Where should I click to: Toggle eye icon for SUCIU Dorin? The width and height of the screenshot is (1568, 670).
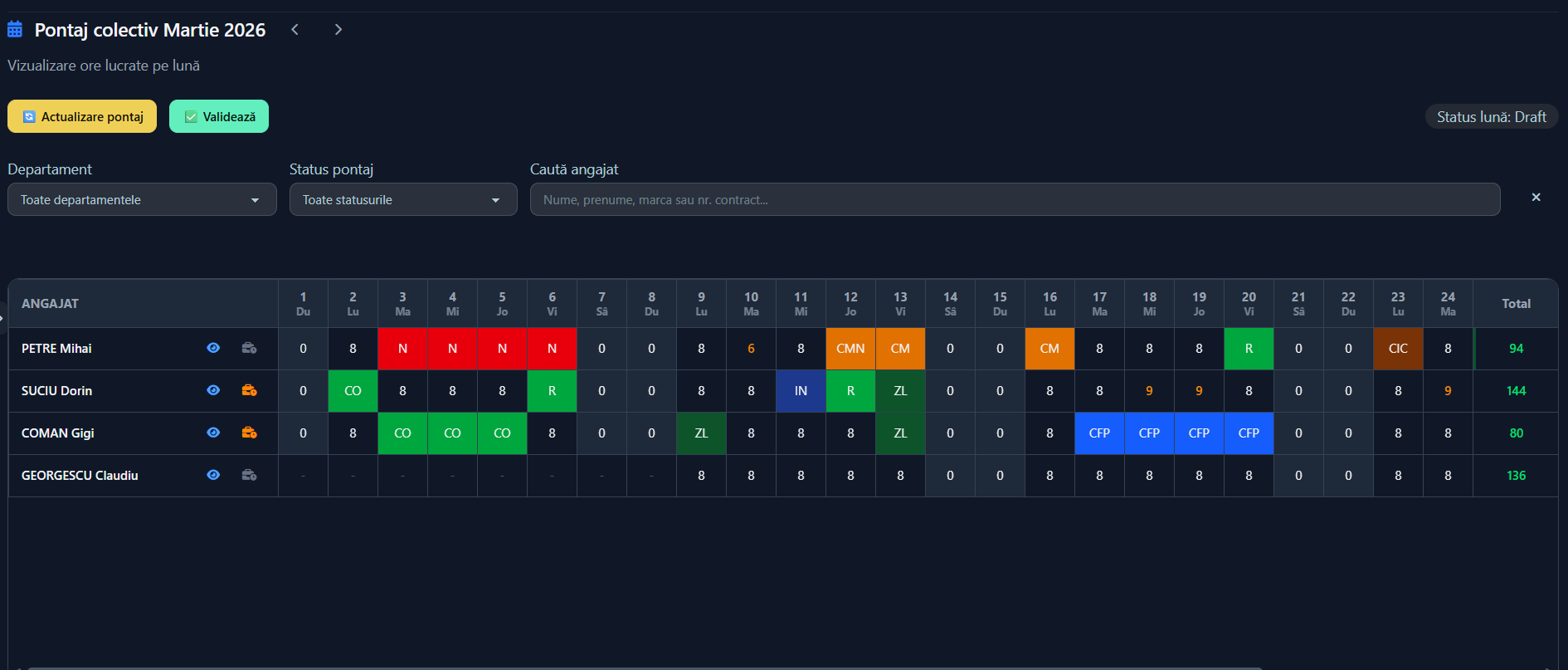(x=213, y=391)
